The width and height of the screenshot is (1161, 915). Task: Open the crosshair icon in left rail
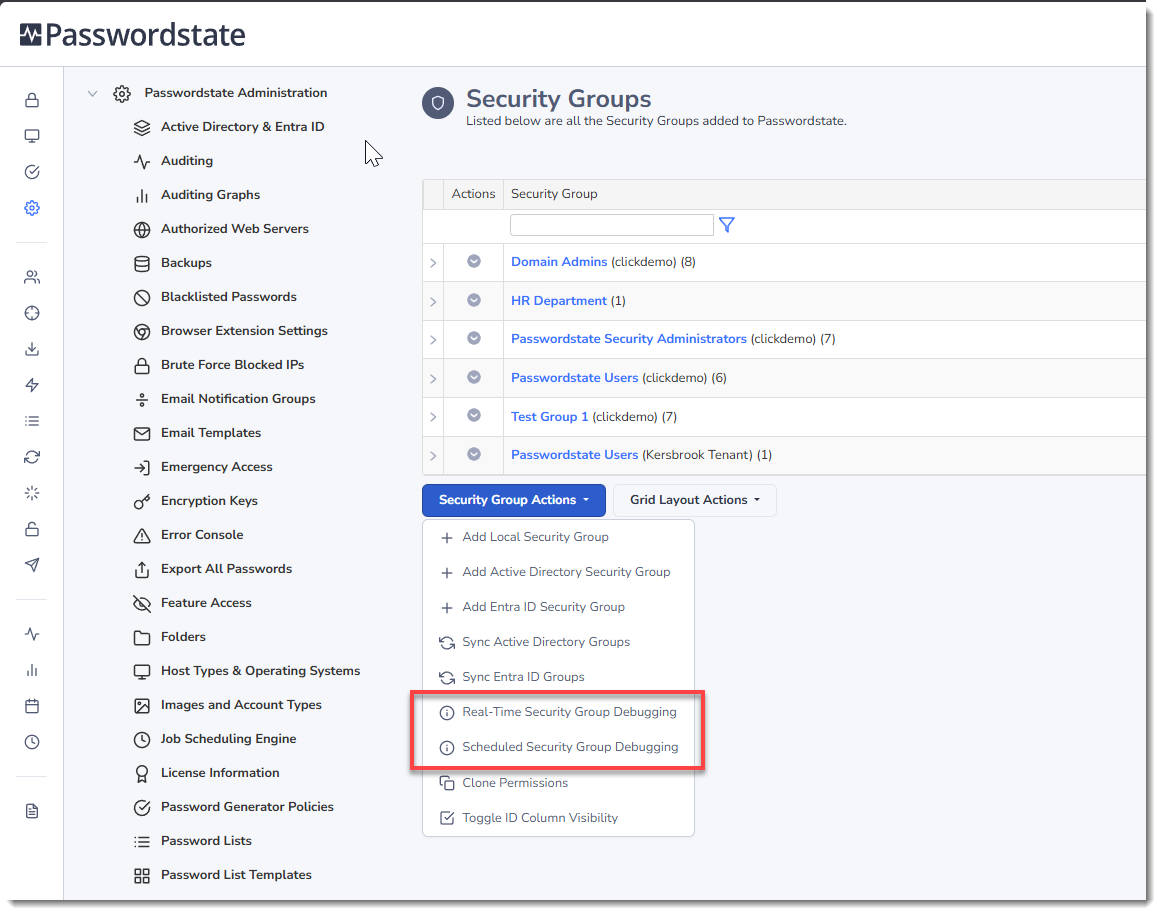click(x=32, y=313)
